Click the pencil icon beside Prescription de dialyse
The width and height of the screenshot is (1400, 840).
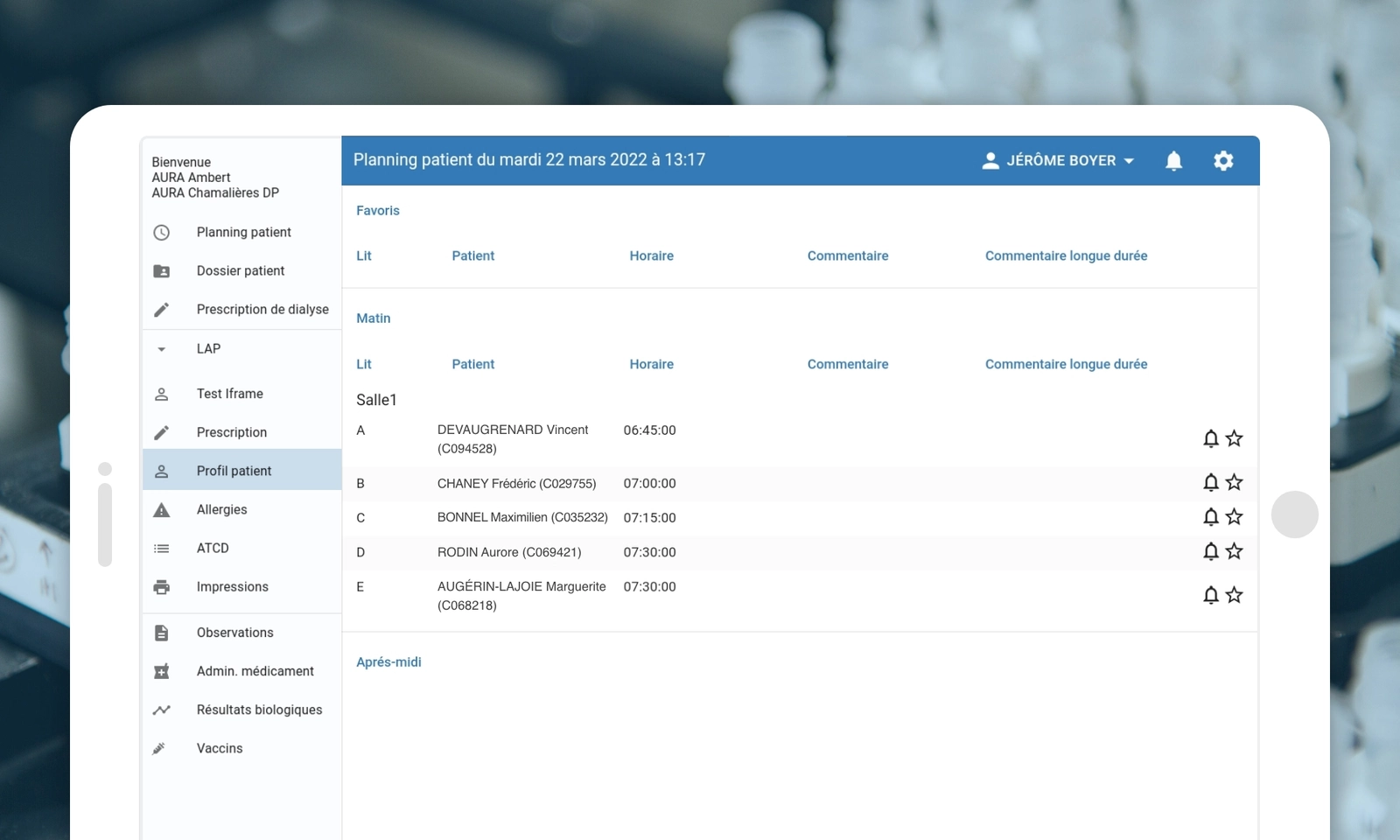161,310
